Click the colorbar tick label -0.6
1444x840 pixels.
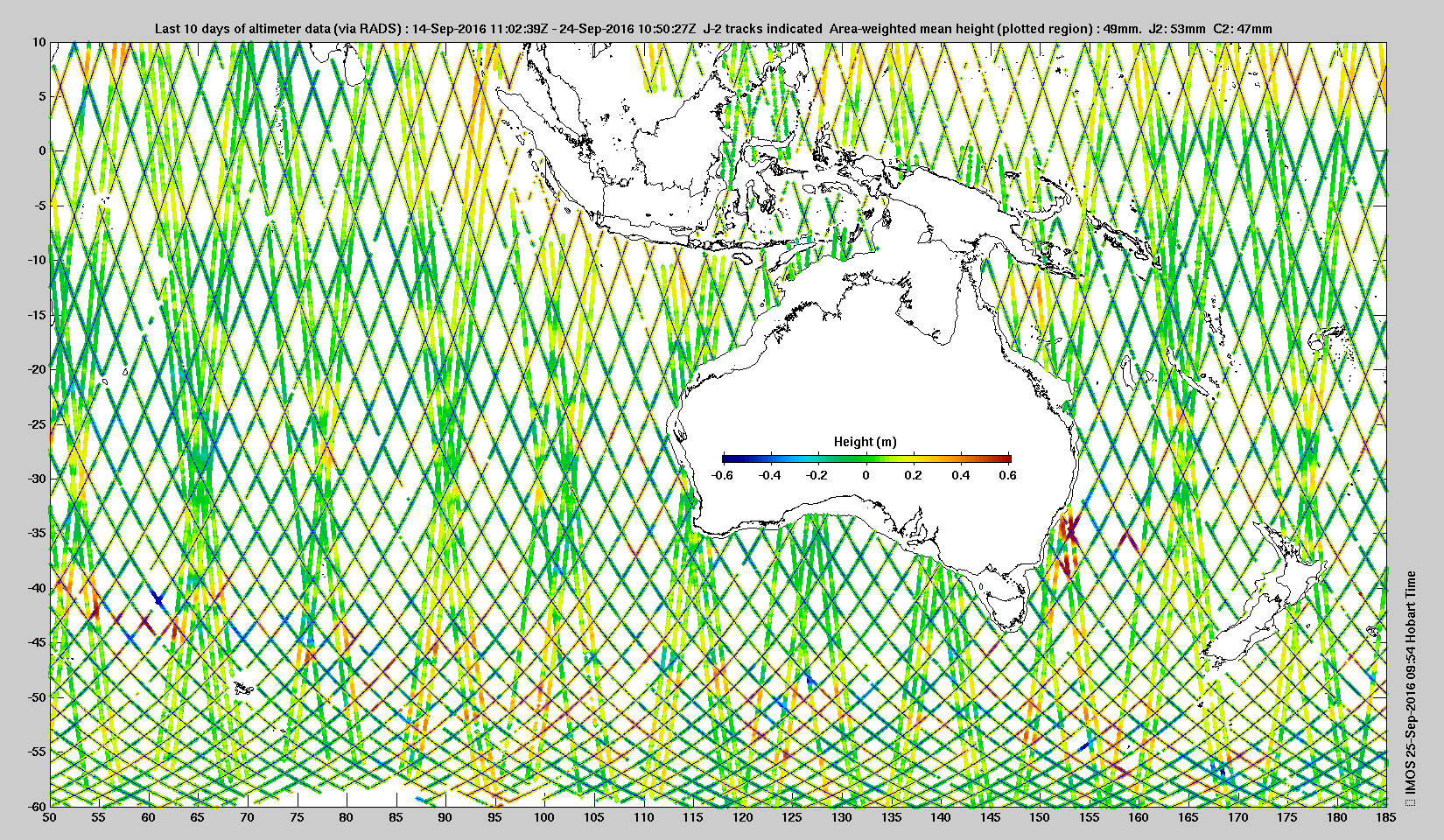pyautogui.click(x=722, y=475)
